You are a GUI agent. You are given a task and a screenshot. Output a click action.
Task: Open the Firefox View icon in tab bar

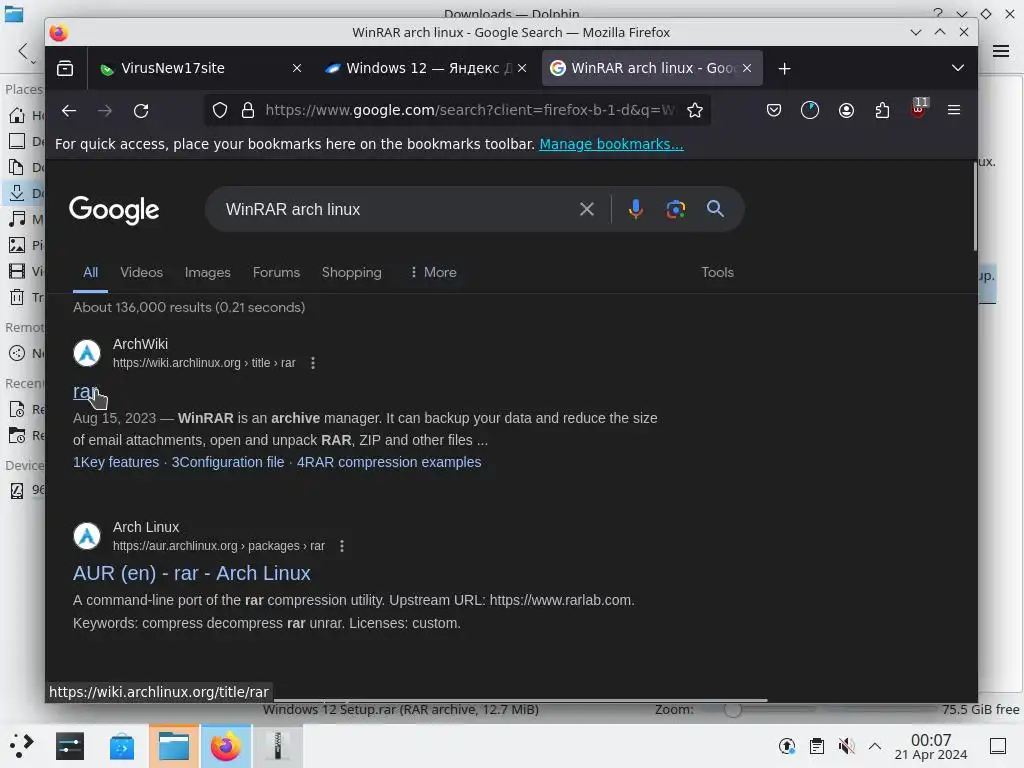65,68
